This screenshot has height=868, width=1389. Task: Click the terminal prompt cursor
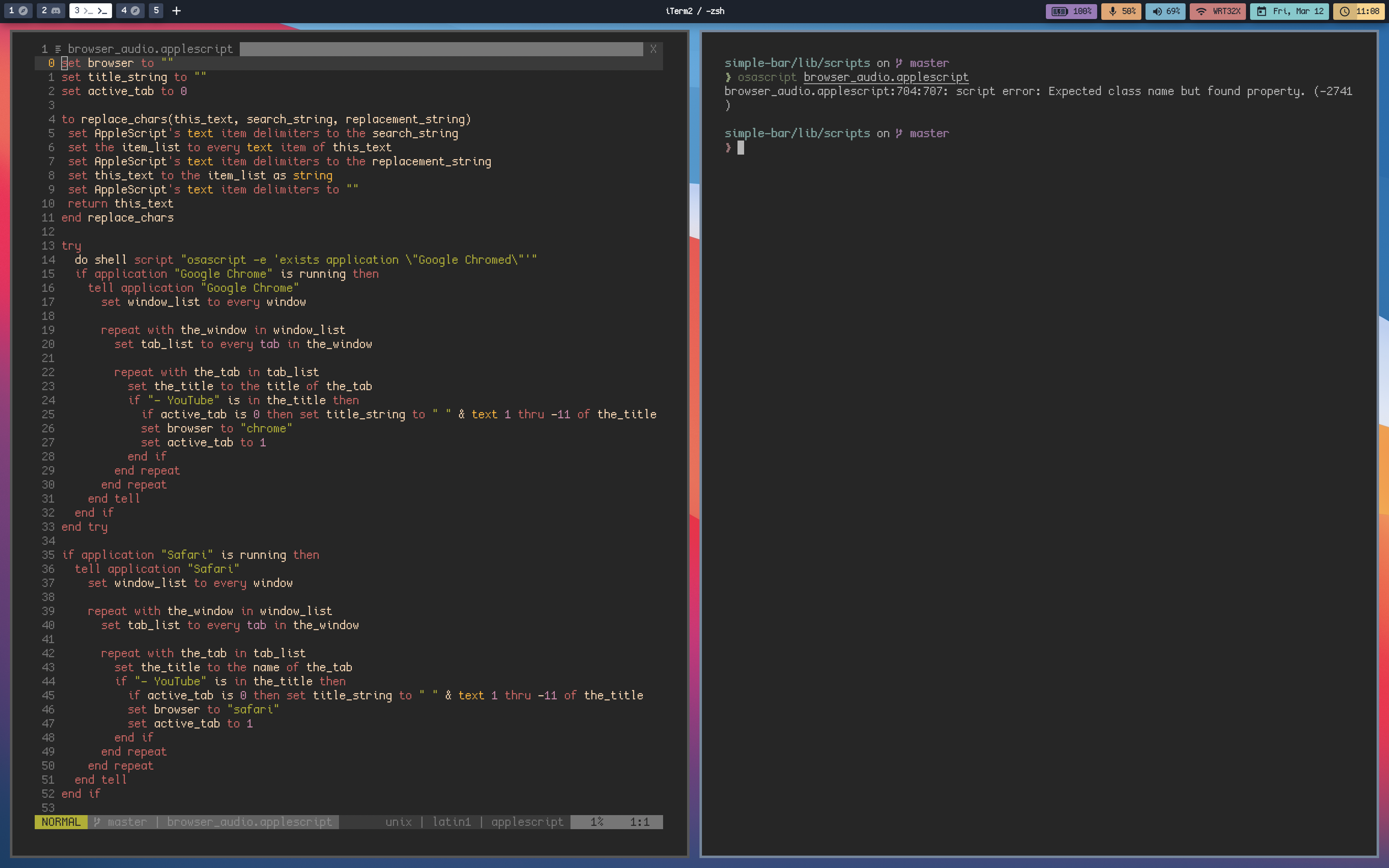740,148
